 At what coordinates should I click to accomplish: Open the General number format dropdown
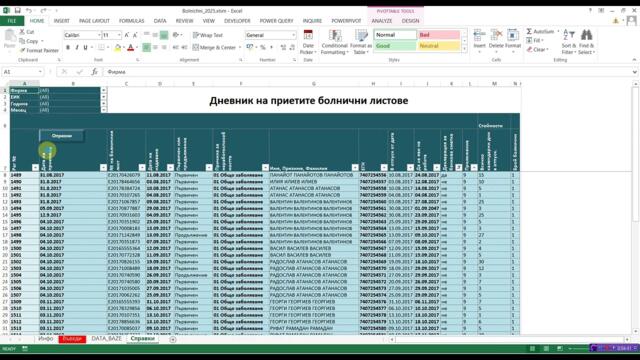[x=293, y=36]
